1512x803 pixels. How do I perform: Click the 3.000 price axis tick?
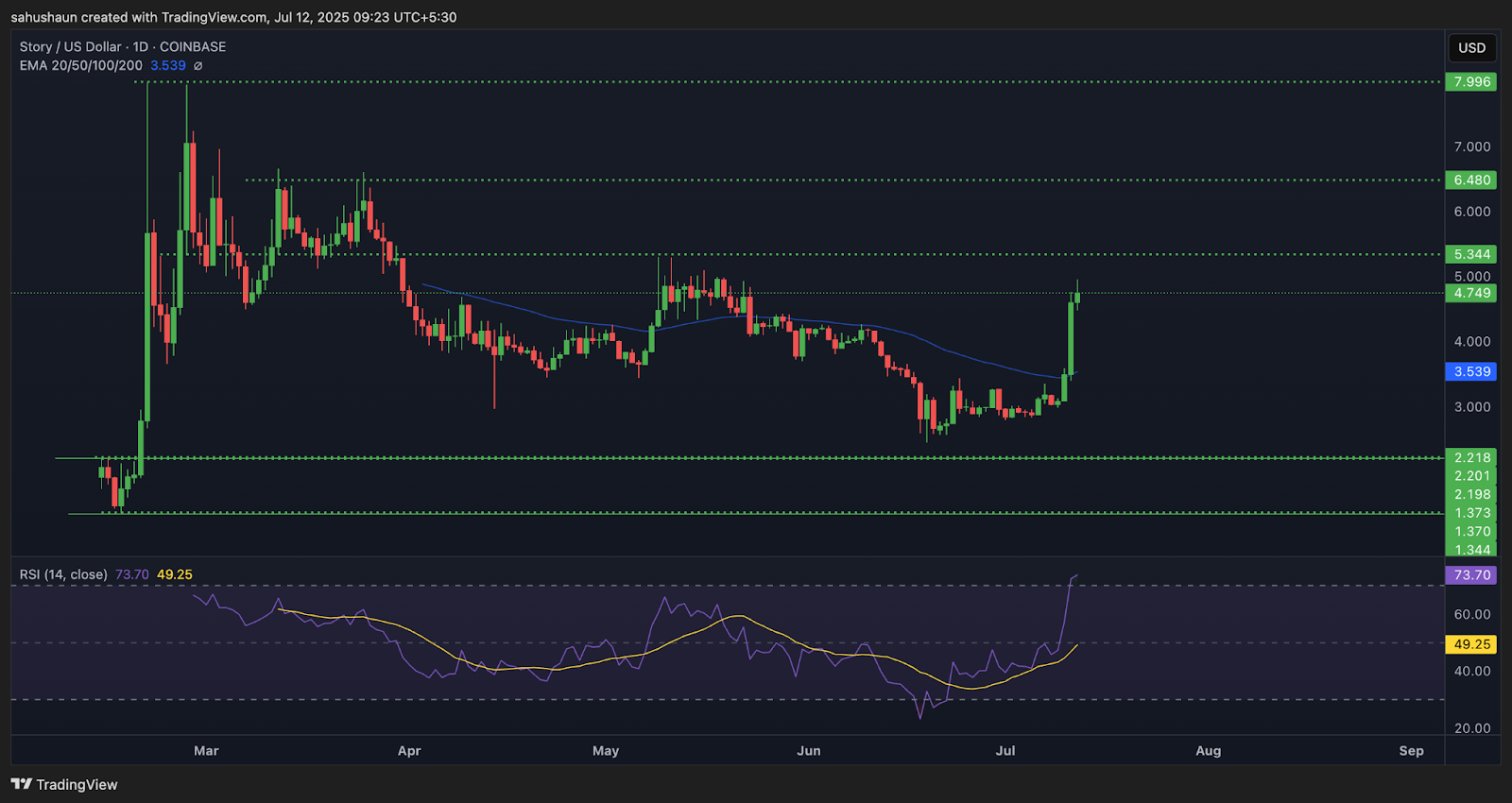point(1471,407)
